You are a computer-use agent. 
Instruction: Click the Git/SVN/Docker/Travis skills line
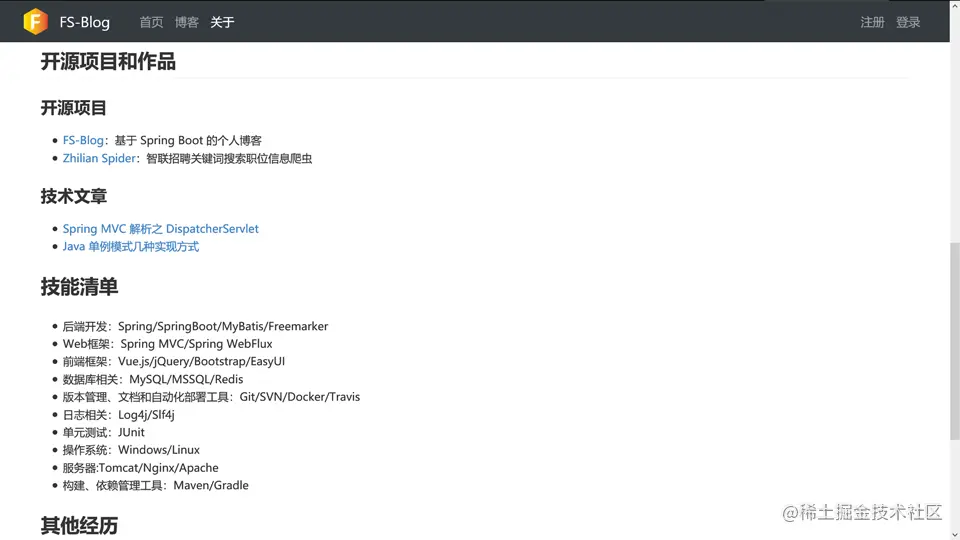(211, 397)
